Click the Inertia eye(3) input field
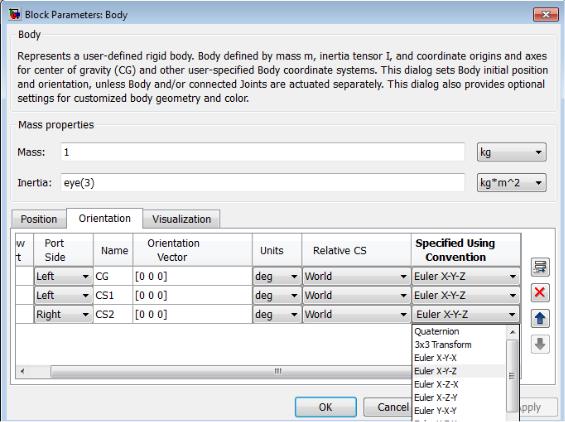 262,183
